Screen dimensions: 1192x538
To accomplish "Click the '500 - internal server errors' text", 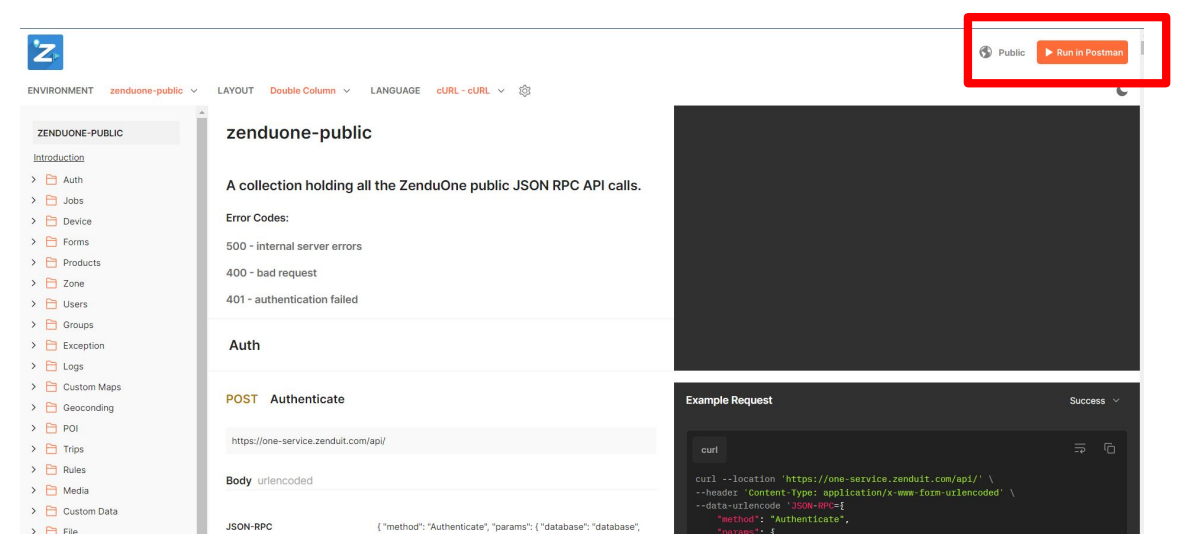I will pos(294,246).
